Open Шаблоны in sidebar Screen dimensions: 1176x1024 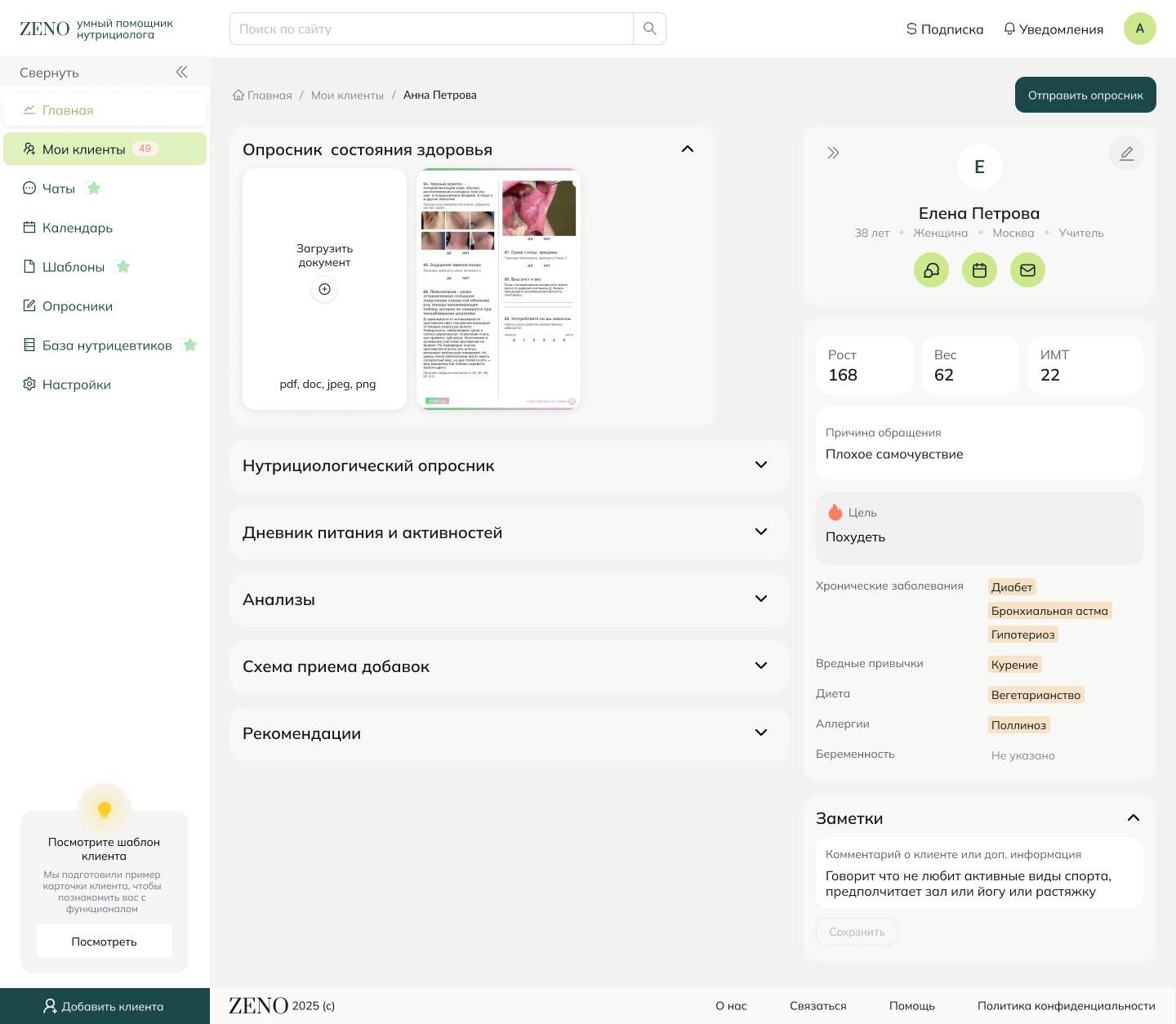pyautogui.click(x=105, y=266)
